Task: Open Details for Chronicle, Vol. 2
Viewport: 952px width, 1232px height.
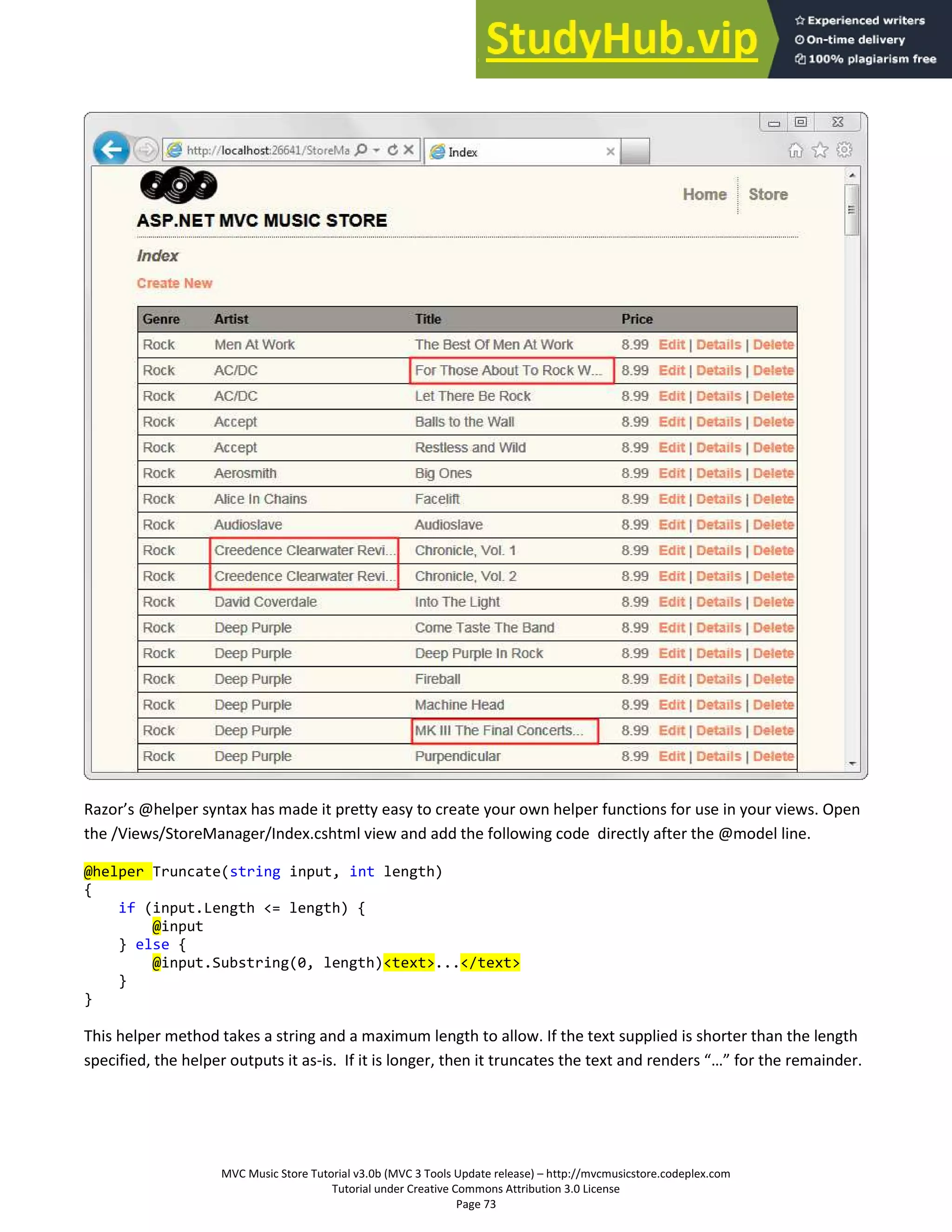Action: (x=719, y=576)
